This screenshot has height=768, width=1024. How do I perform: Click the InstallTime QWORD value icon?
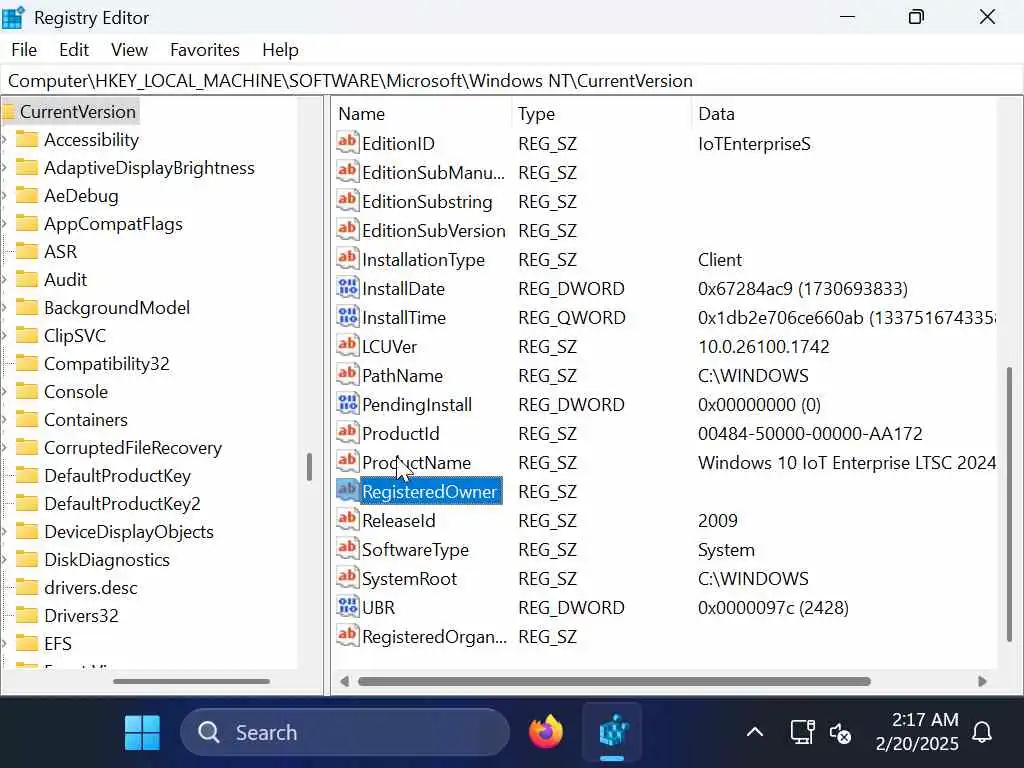[x=347, y=317]
